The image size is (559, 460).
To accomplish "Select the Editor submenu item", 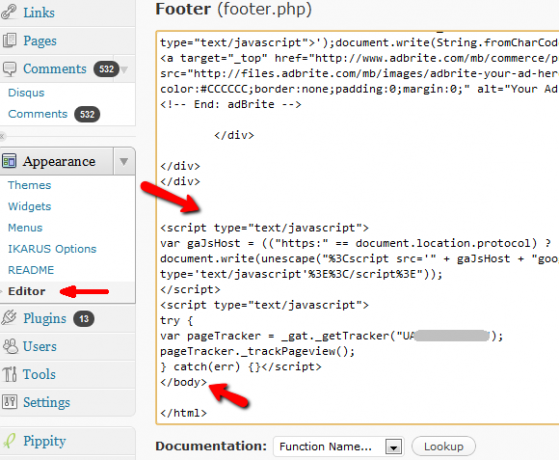I will (27, 291).
